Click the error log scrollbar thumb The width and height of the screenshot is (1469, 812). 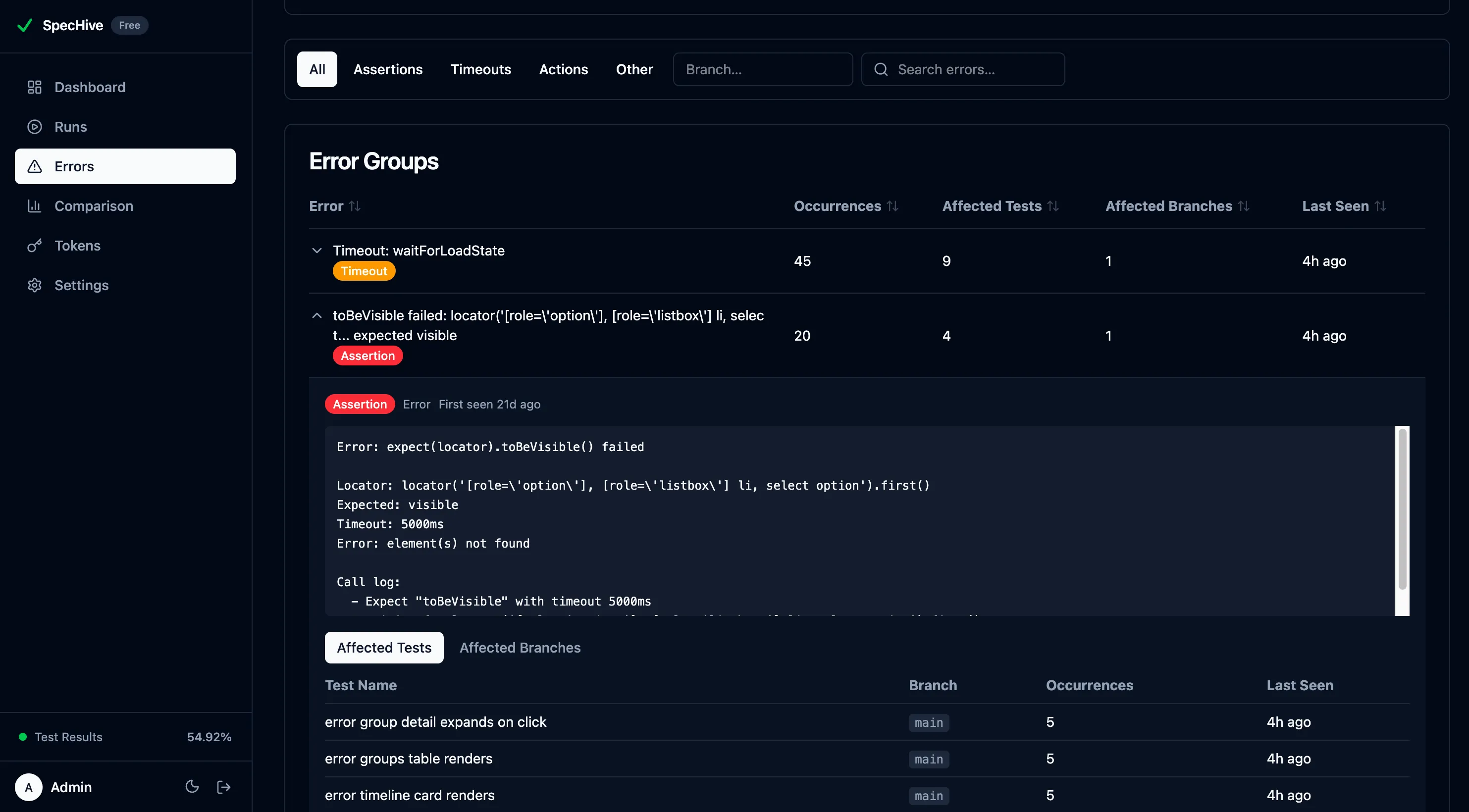[x=1402, y=510]
